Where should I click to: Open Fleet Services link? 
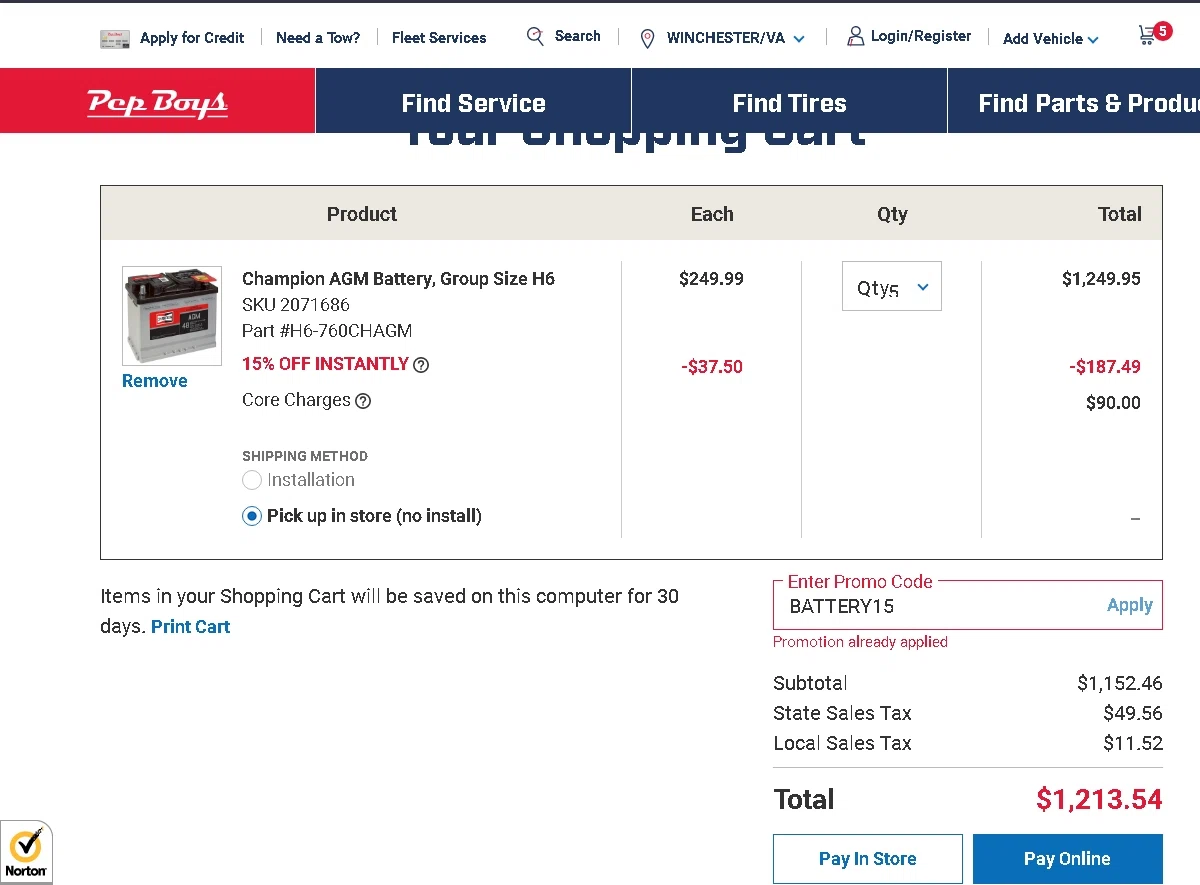(x=439, y=38)
